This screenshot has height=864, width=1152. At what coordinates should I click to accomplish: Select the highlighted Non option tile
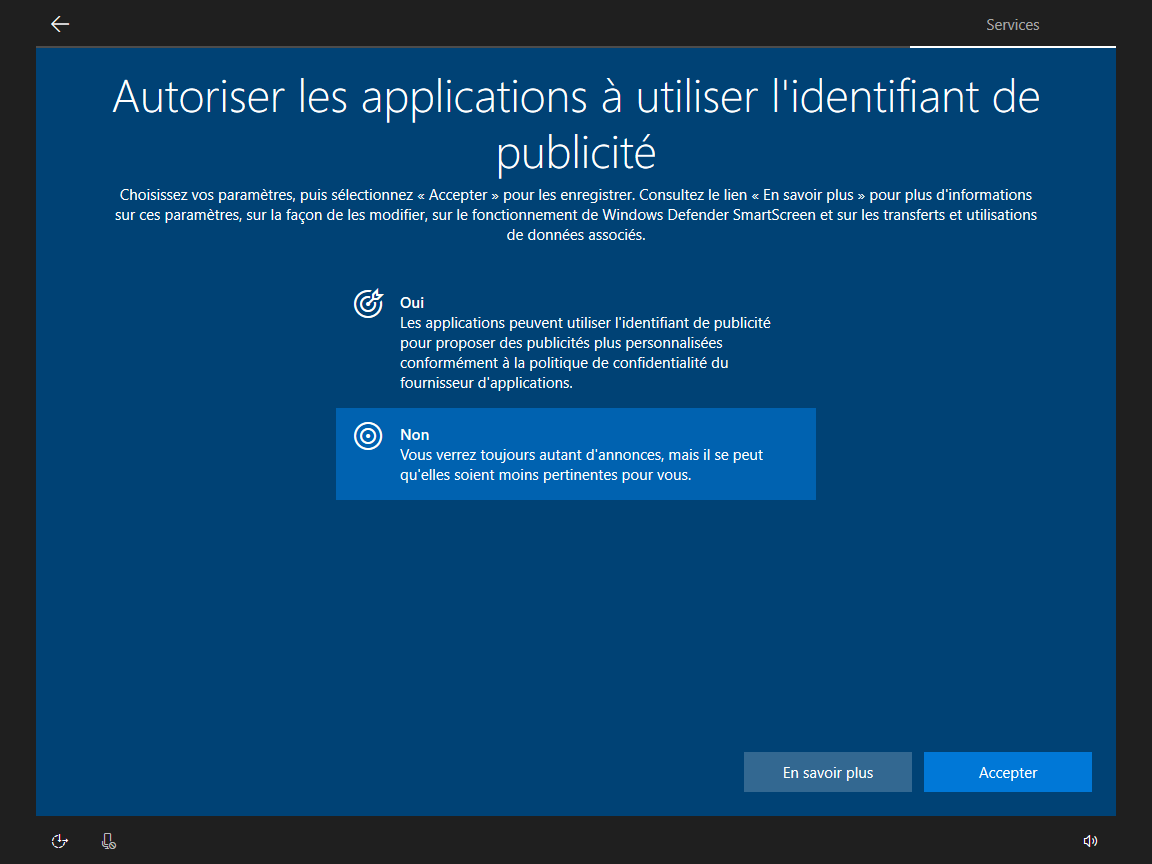click(x=576, y=454)
